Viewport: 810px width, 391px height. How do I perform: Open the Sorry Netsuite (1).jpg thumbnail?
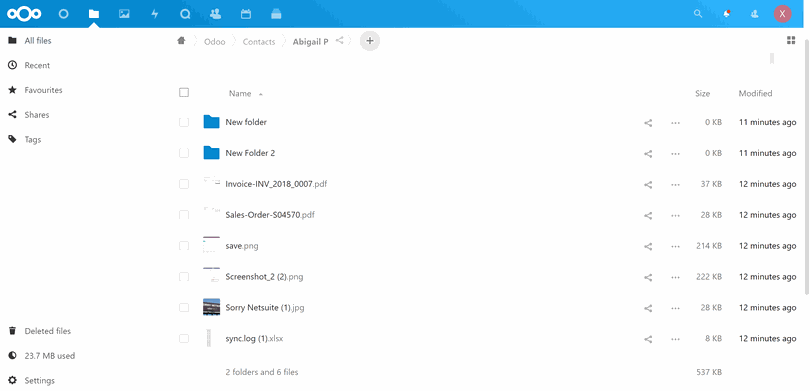pyautogui.click(x=211, y=307)
